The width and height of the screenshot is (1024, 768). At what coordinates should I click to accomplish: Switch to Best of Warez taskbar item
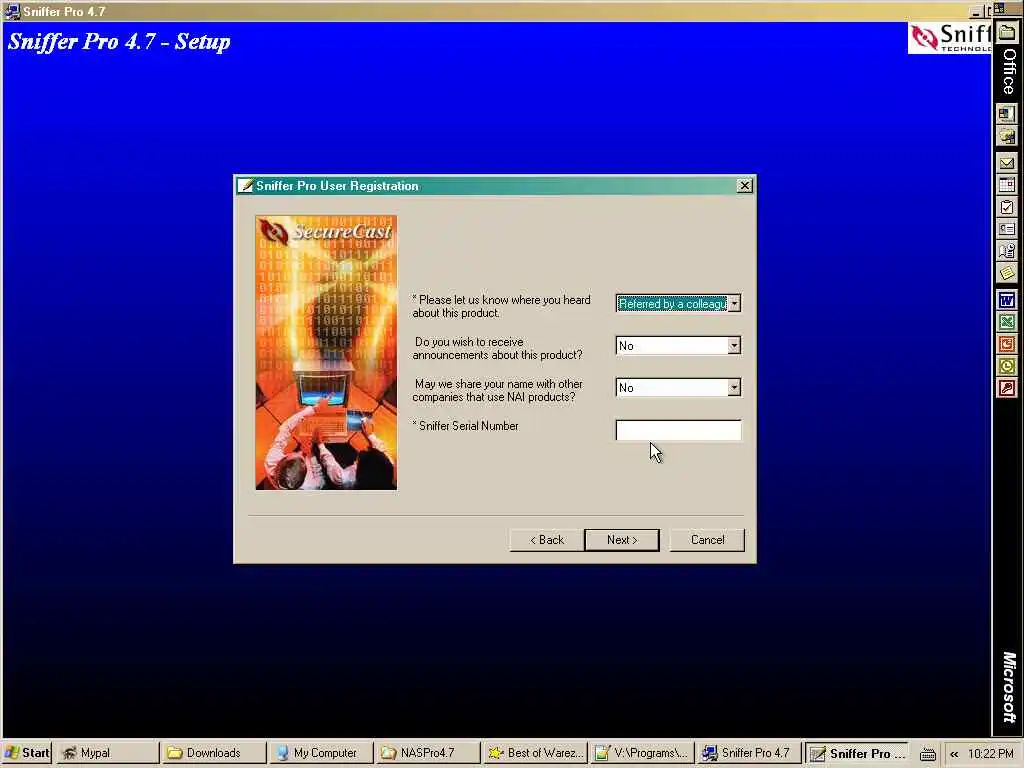coord(534,753)
